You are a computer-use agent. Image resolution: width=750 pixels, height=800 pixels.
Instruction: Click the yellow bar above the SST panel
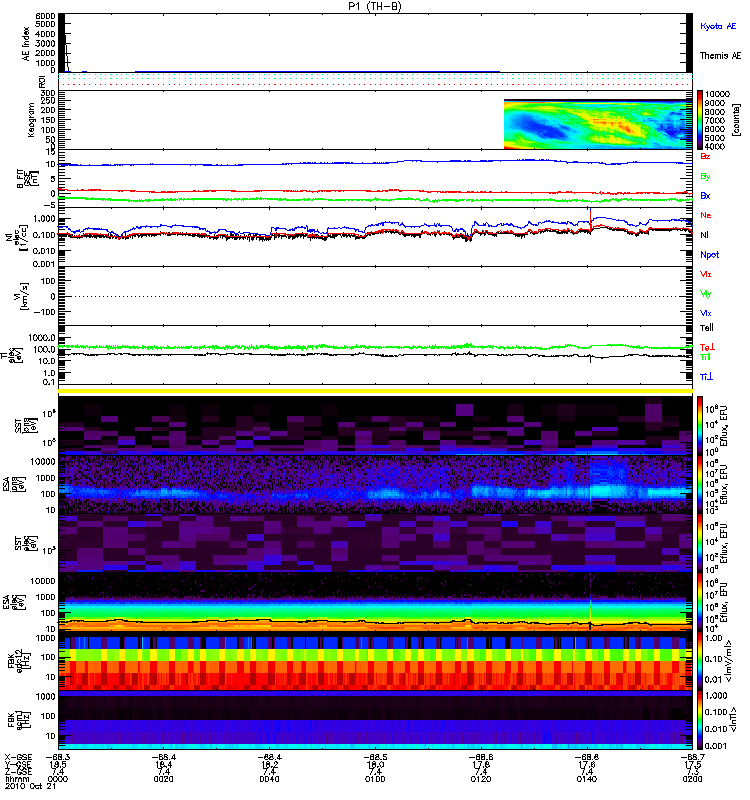point(376,391)
